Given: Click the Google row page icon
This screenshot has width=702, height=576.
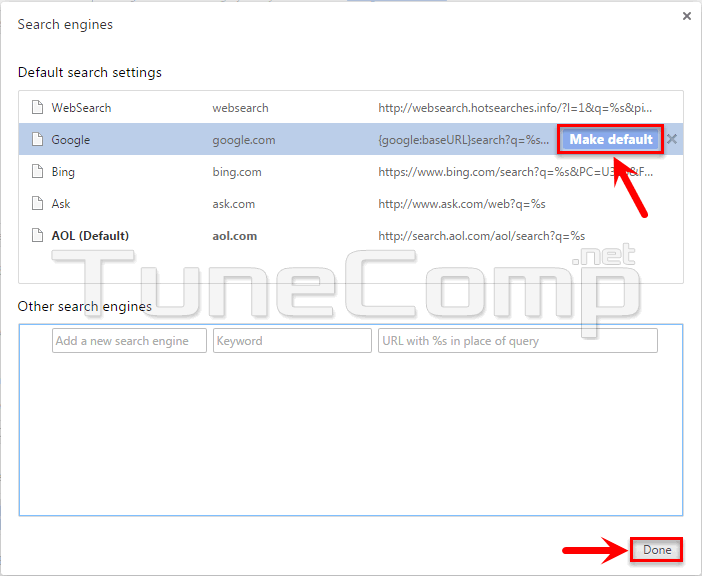Looking at the screenshot, I should click(x=38, y=139).
